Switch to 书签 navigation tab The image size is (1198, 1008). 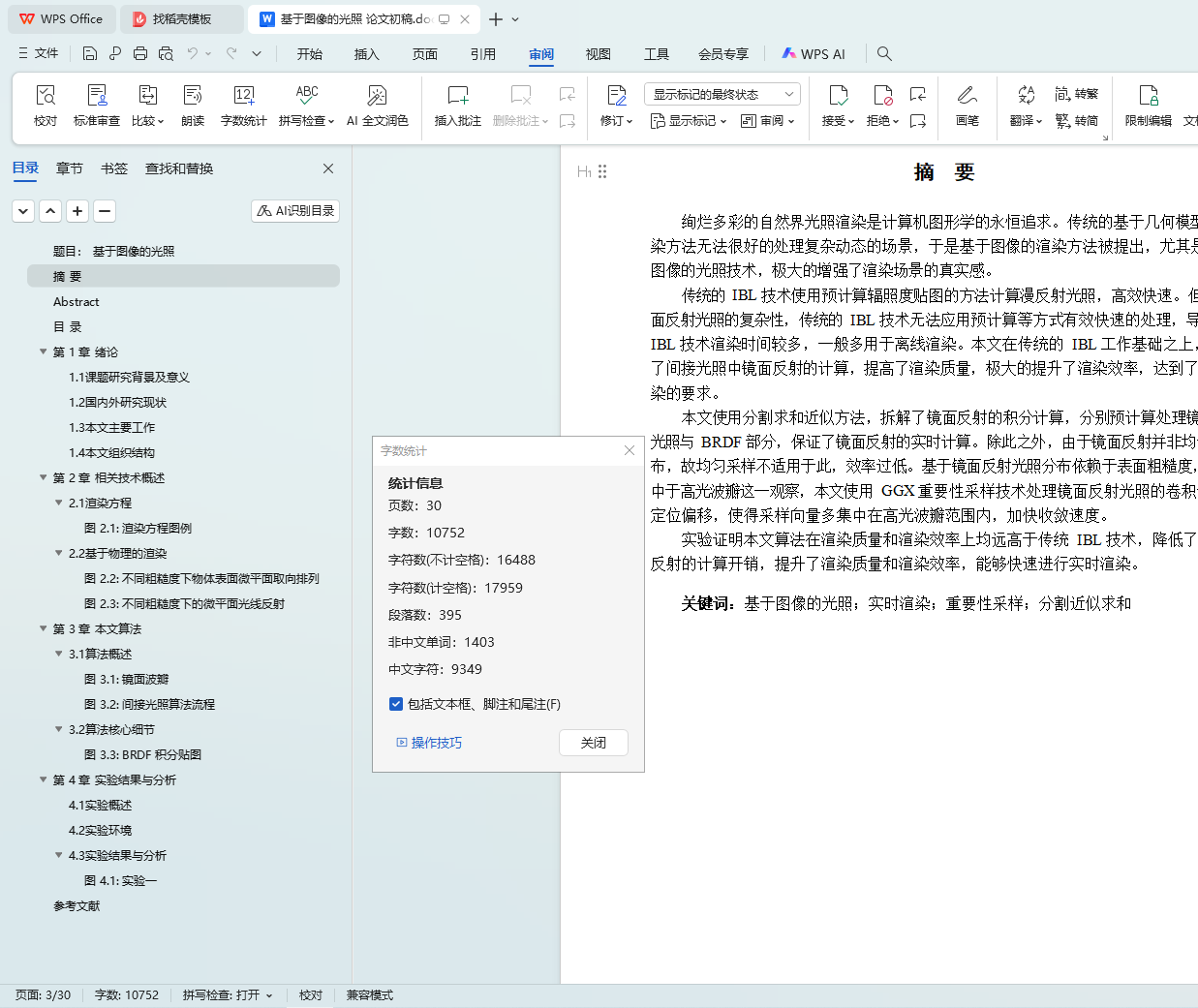click(114, 168)
